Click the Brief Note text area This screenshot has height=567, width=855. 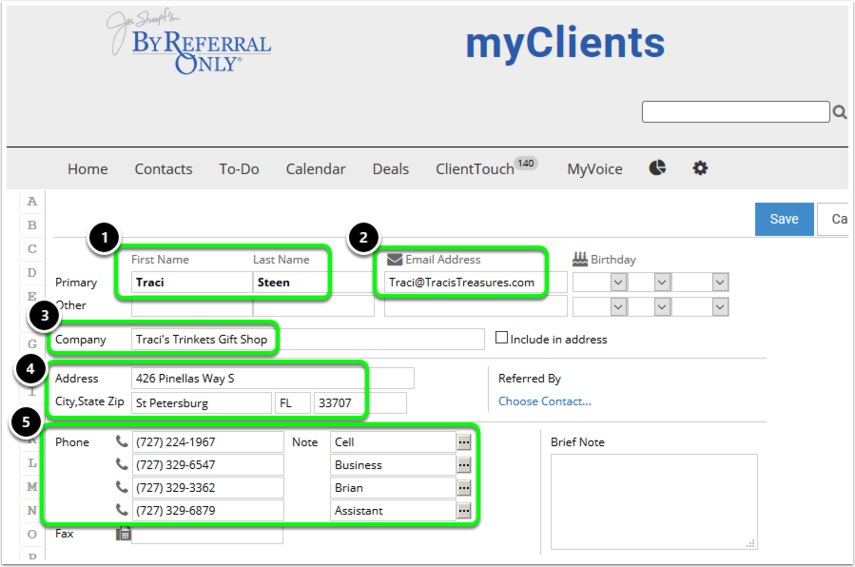(x=654, y=502)
